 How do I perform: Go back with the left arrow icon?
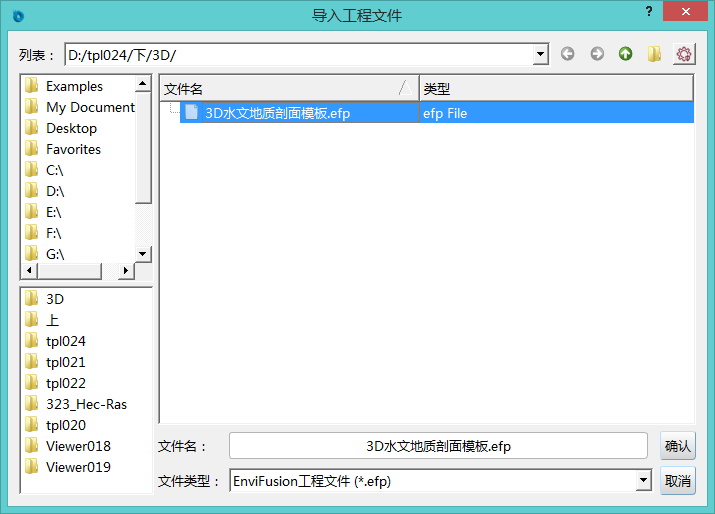coord(567,54)
